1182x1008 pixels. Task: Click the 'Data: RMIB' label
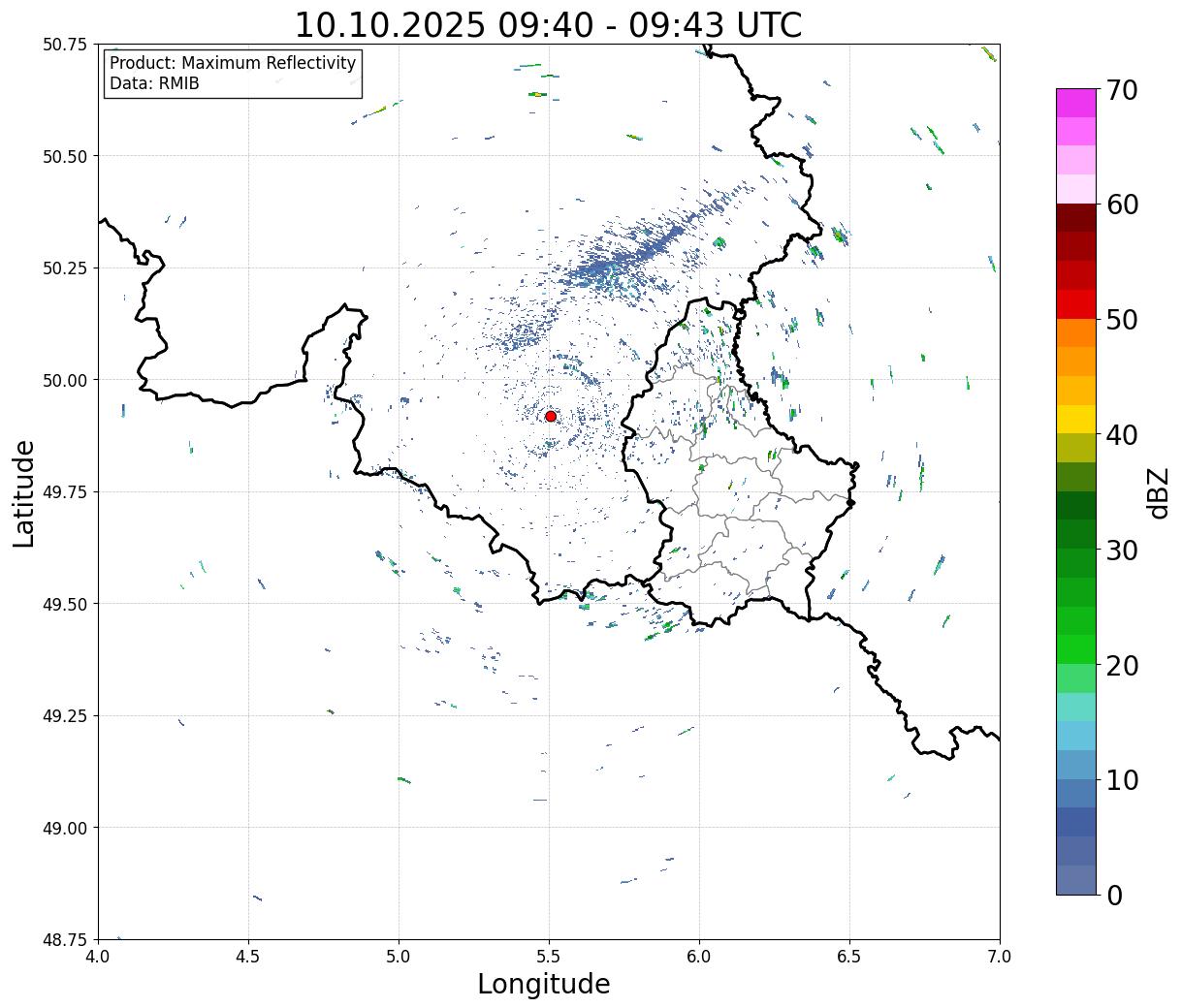(154, 83)
